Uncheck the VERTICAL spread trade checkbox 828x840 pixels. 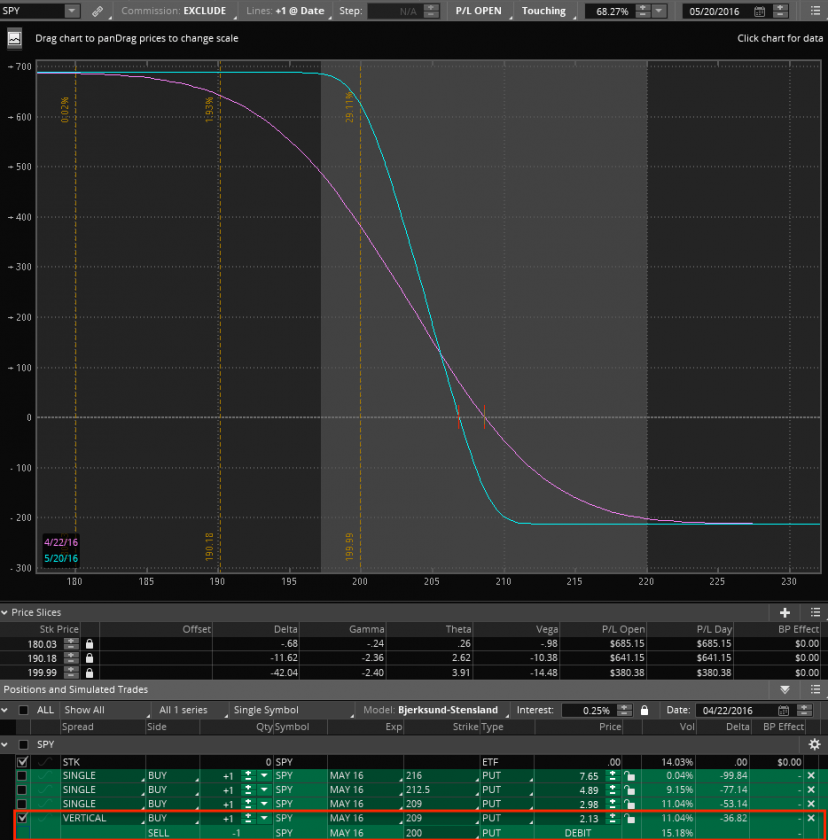pyautogui.click(x=23, y=818)
